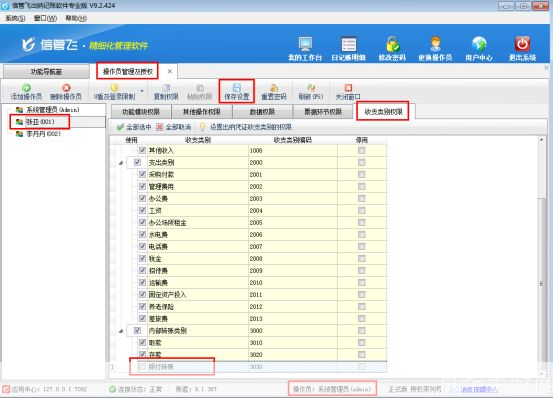The image size is (553, 398).
Task: Click the blue link in status bar
Action: (479, 389)
